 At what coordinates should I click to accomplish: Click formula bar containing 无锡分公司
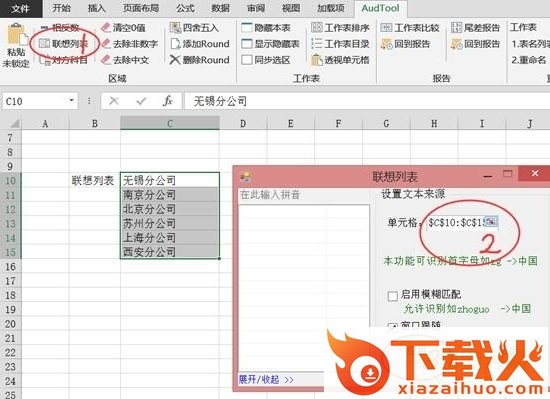tap(367, 101)
